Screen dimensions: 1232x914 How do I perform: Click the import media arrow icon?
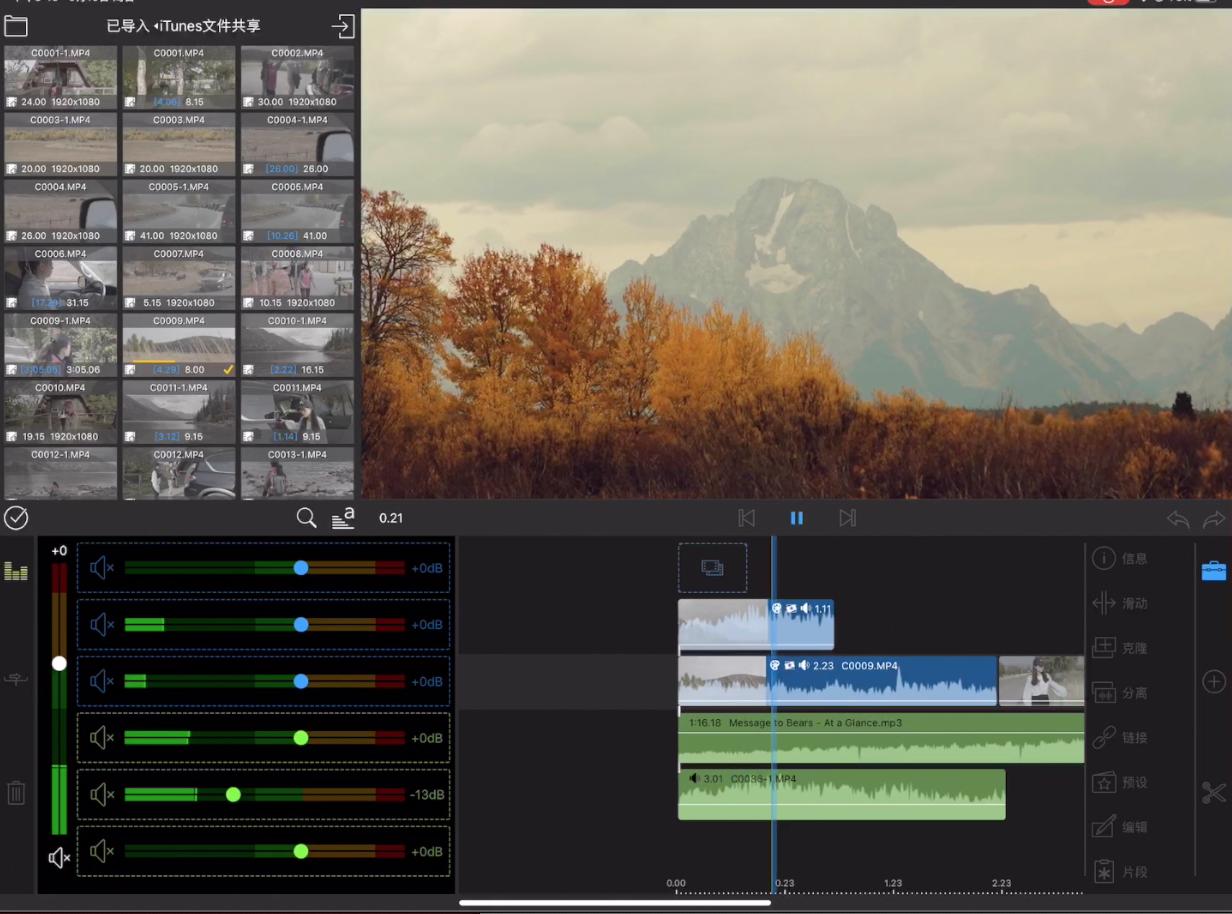click(343, 26)
